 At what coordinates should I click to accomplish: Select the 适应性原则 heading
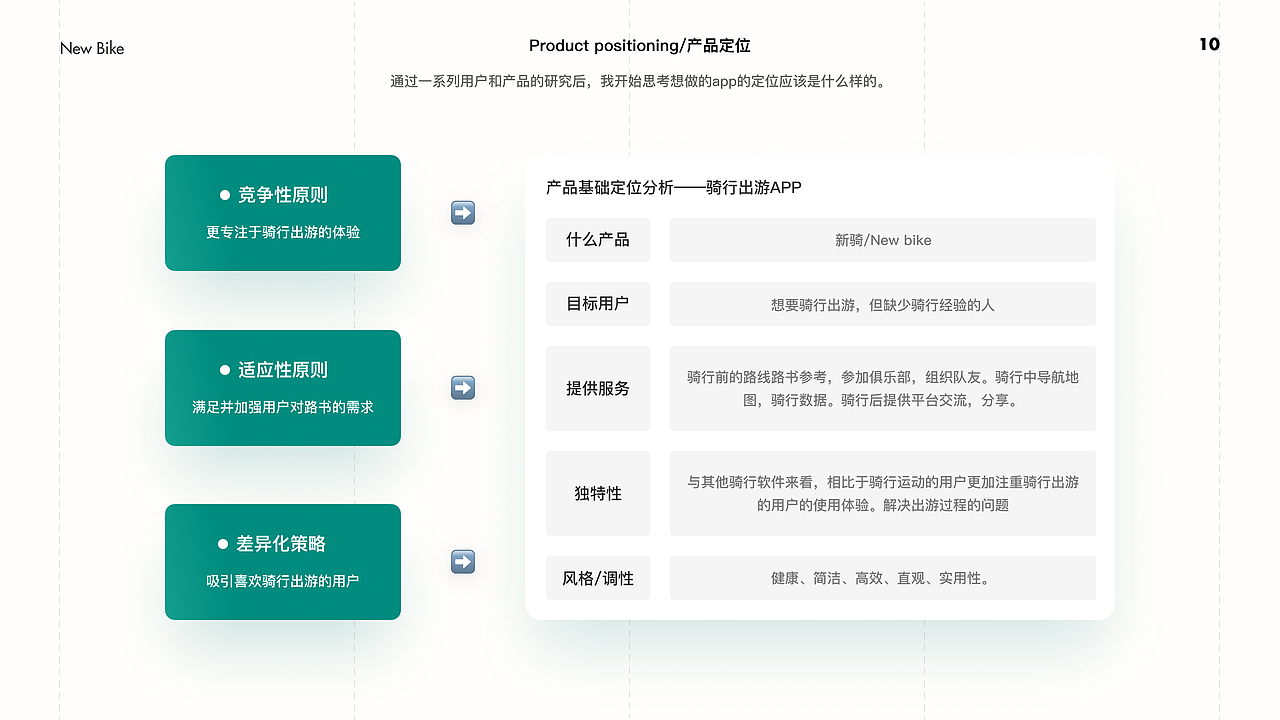[x=283, y=370]
